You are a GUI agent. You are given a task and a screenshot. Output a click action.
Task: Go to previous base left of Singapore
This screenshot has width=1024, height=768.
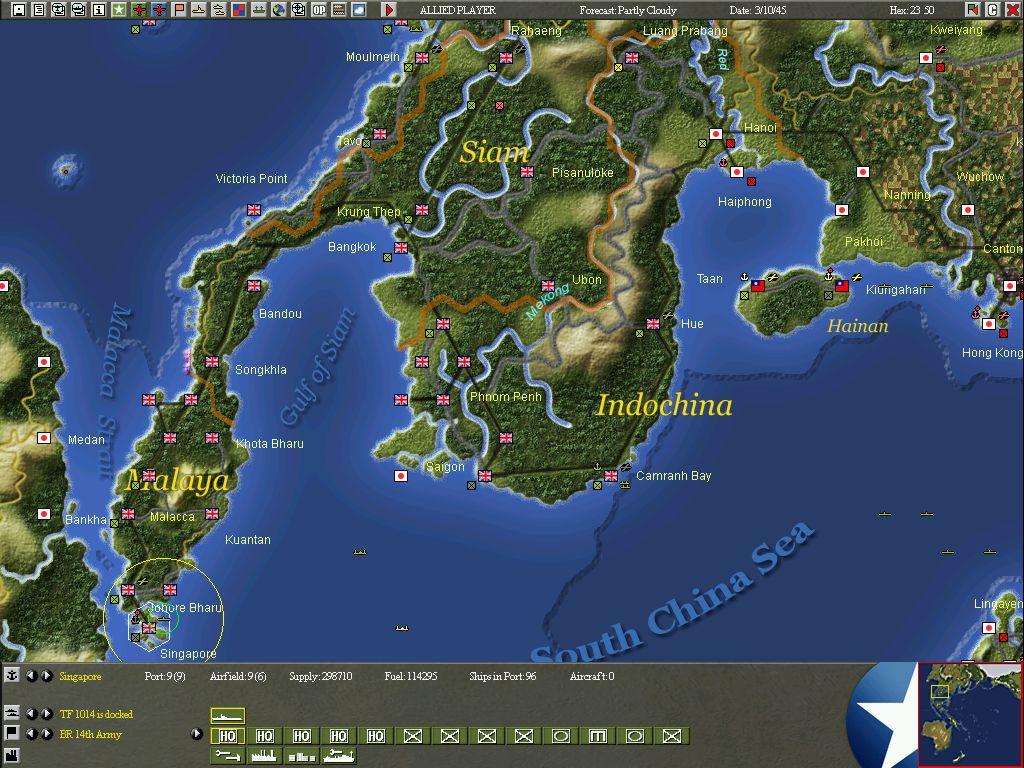(x=31, y=676)
